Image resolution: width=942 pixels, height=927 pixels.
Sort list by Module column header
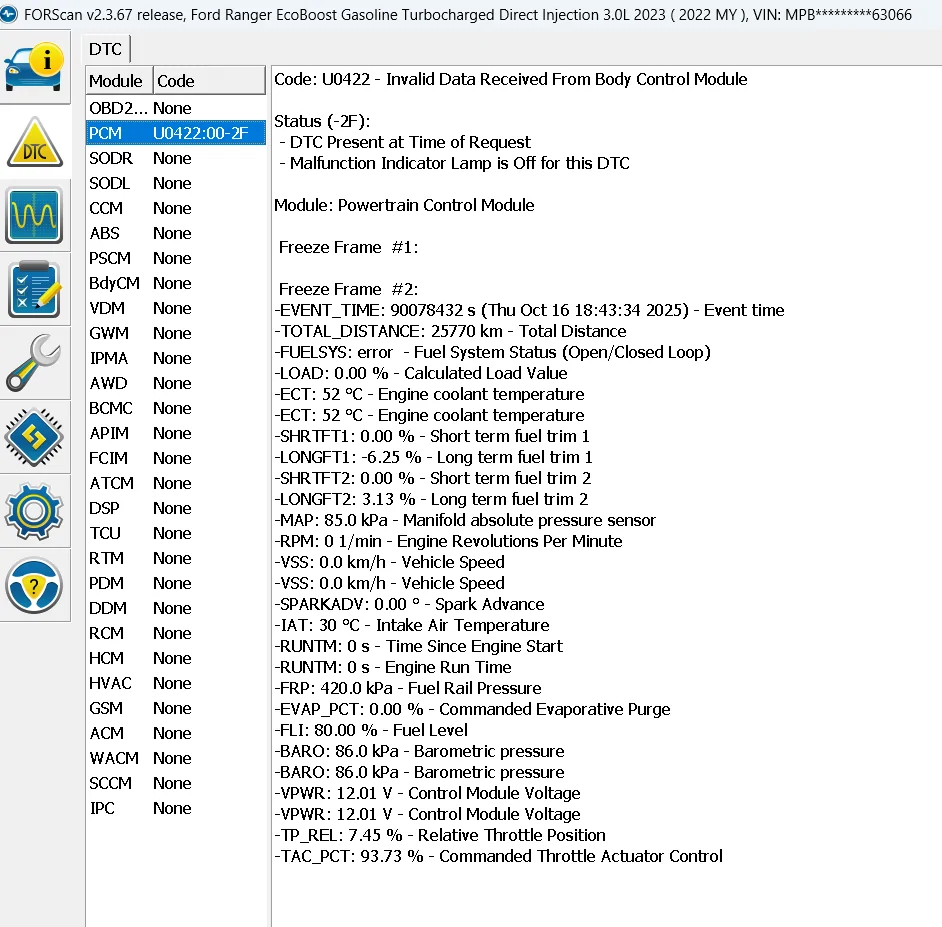pyautogui.click(x=116, y=81)
